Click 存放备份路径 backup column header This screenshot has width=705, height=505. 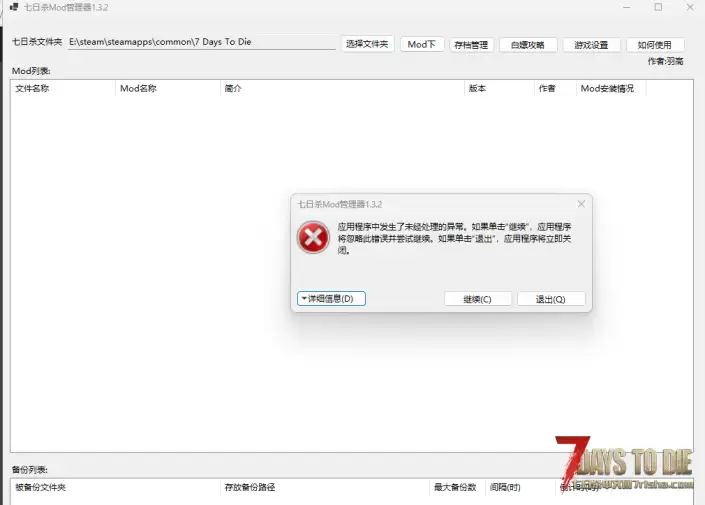[x=324, y=488]
